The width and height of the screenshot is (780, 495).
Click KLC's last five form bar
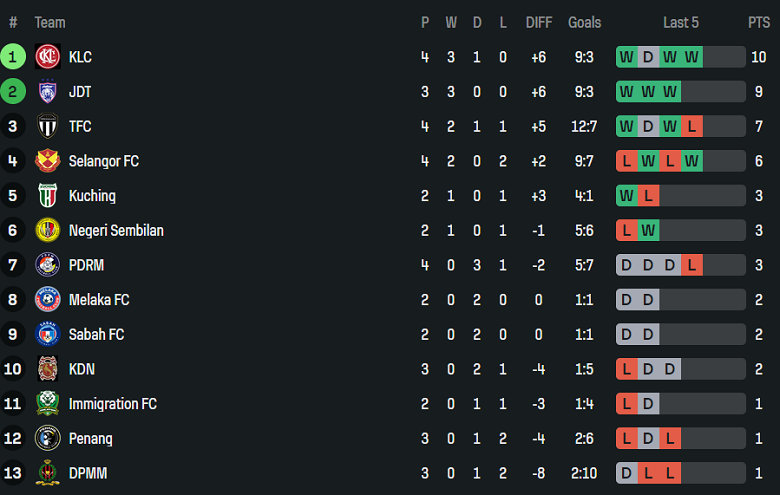coord(680,57)
